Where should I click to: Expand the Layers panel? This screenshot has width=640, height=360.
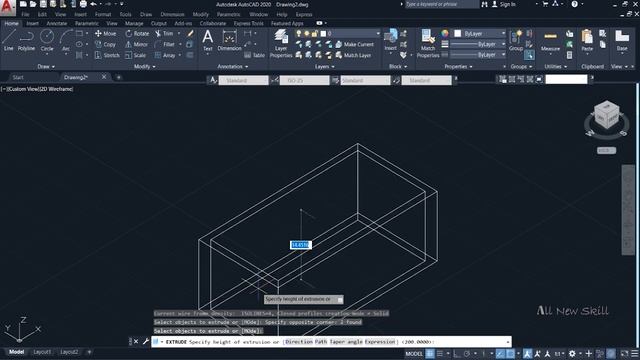[x=324, y=67]
